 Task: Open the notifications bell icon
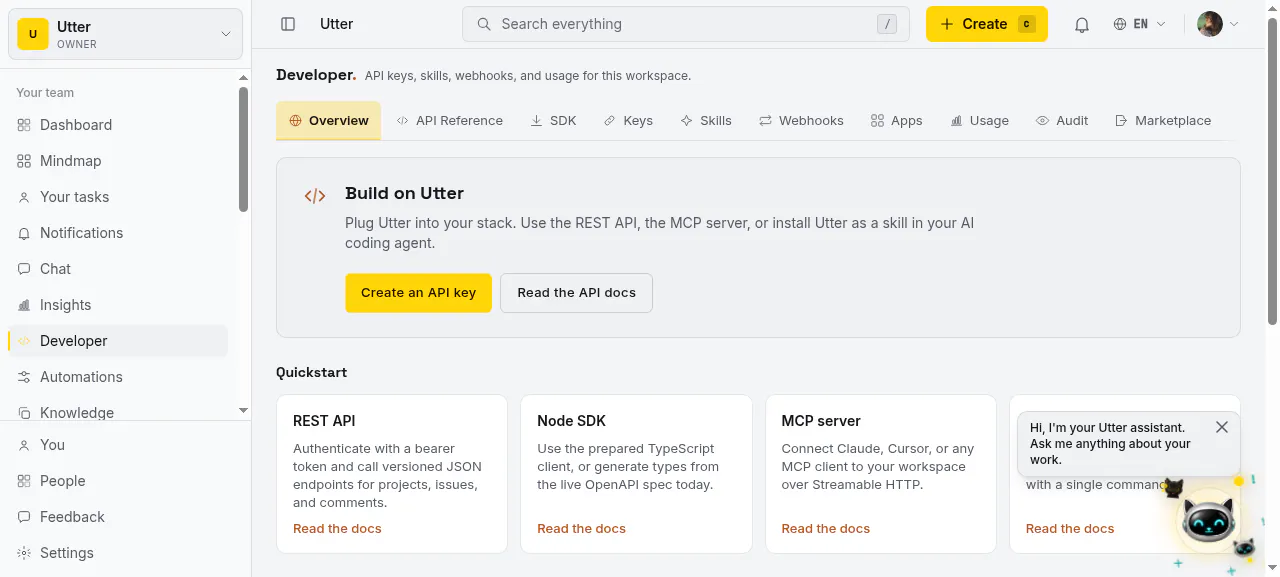point(1081,25)
